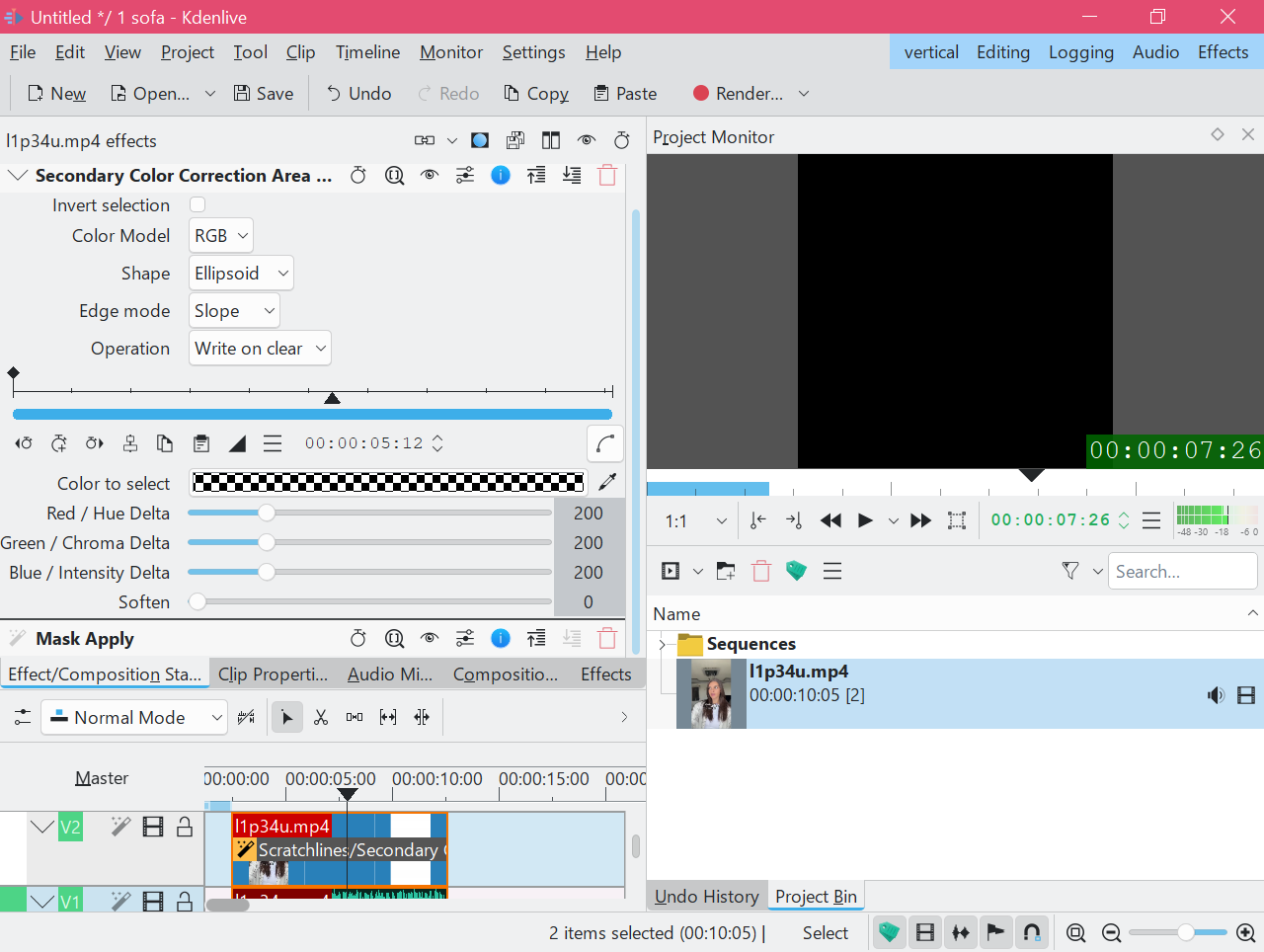The width and height of the screenshot is (1264, 952).
Task: Delete the Secondary Color Correction effect
Action: (607, 176)
